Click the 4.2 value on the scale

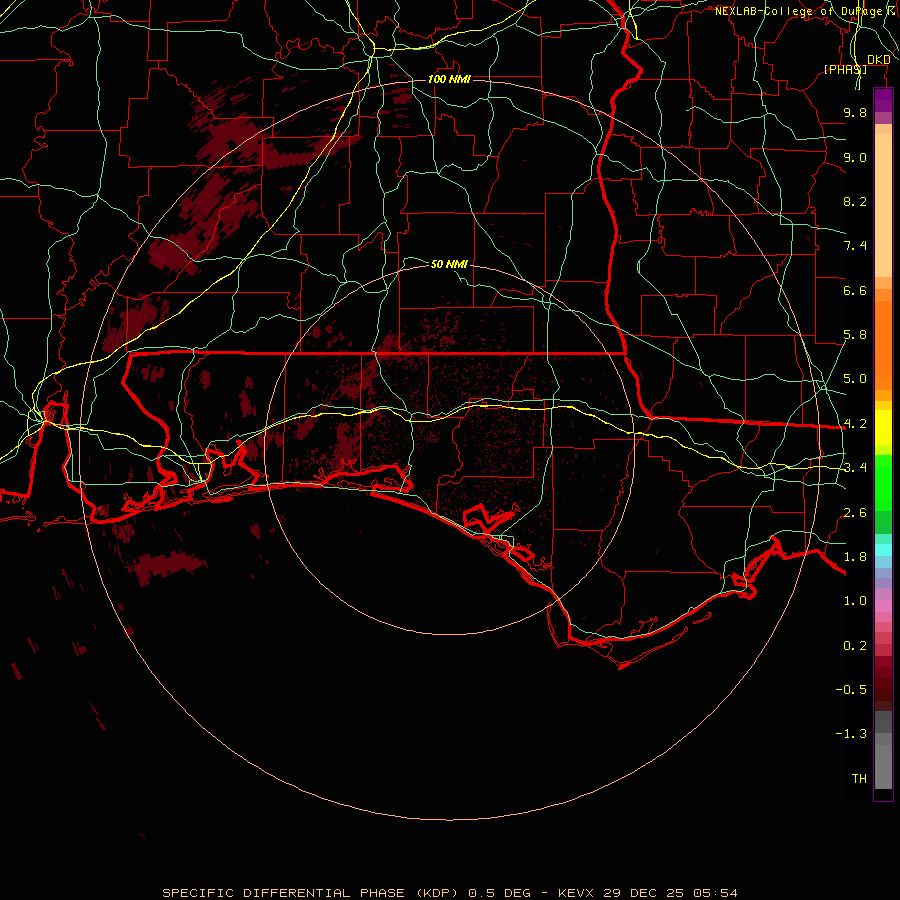(x=855, y=424)
